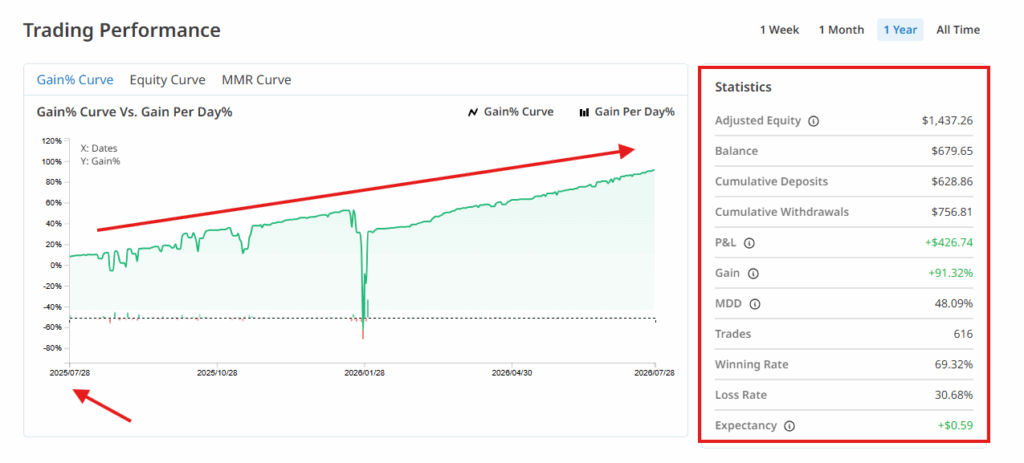Viewport: 1024px width, 463px height.
Task: Click the chart line's end at 2026/07/28
Action: tap(654, 170)
